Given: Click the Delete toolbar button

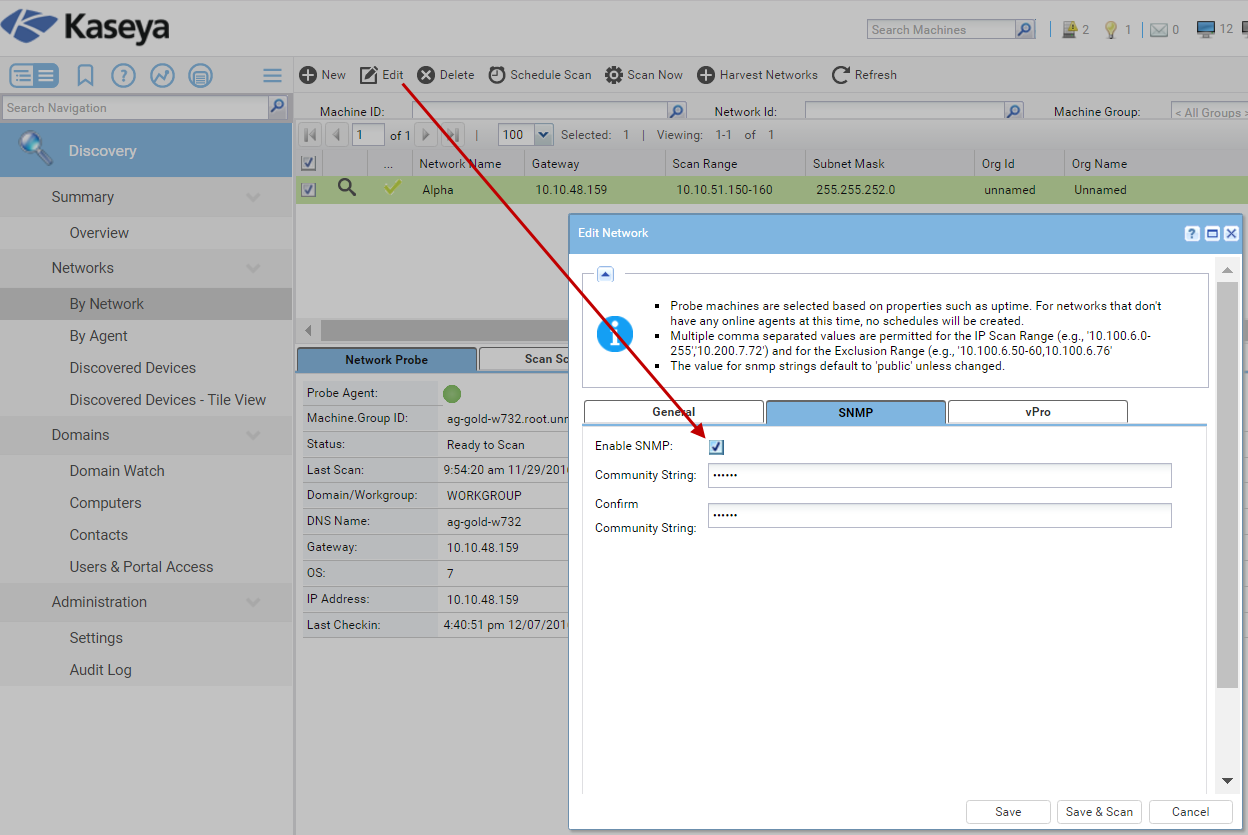Looking at the screenshot, I should click(446, 75).
